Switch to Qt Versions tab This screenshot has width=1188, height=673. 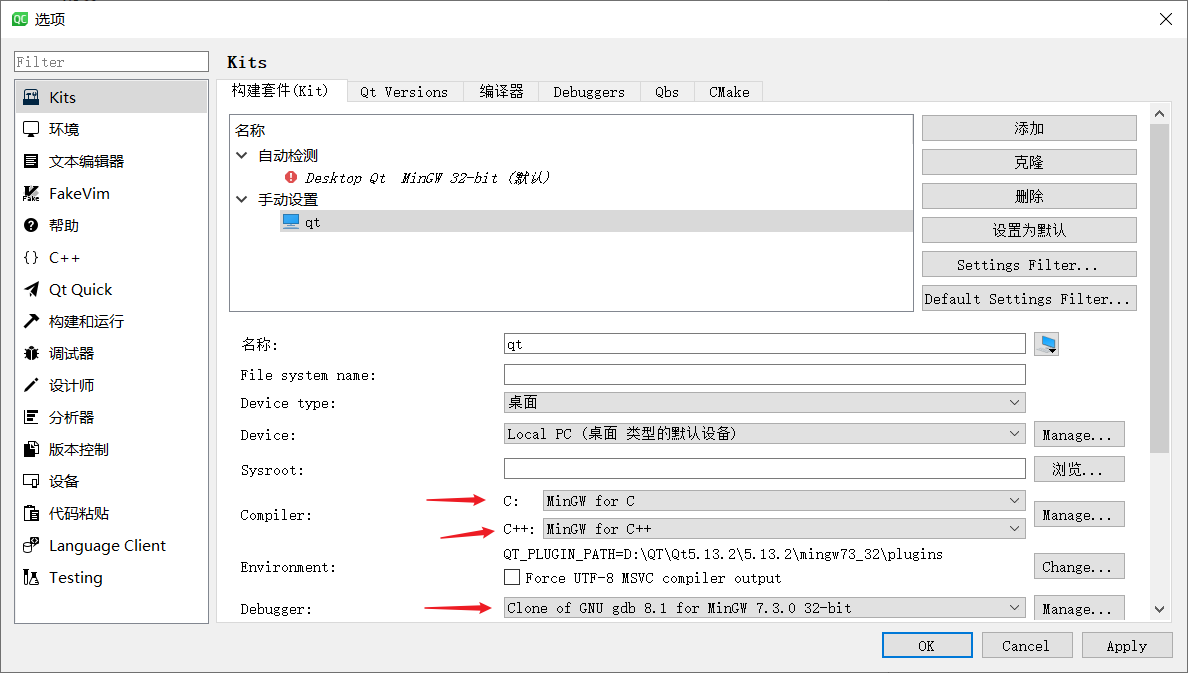pos(405,92)
